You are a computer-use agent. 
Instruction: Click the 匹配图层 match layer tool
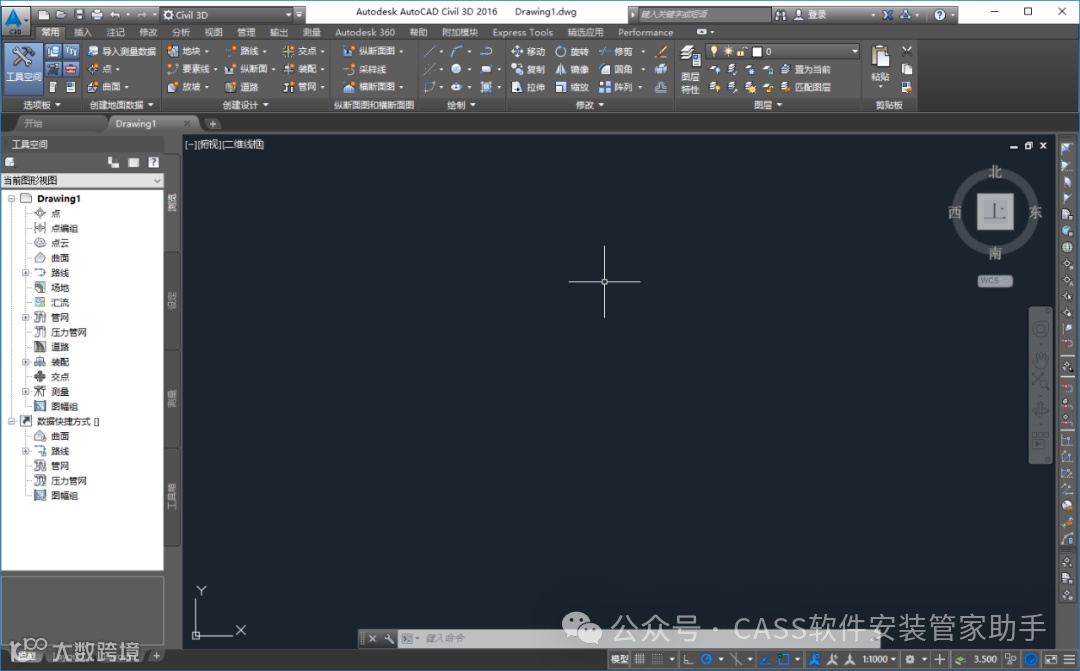804,87
